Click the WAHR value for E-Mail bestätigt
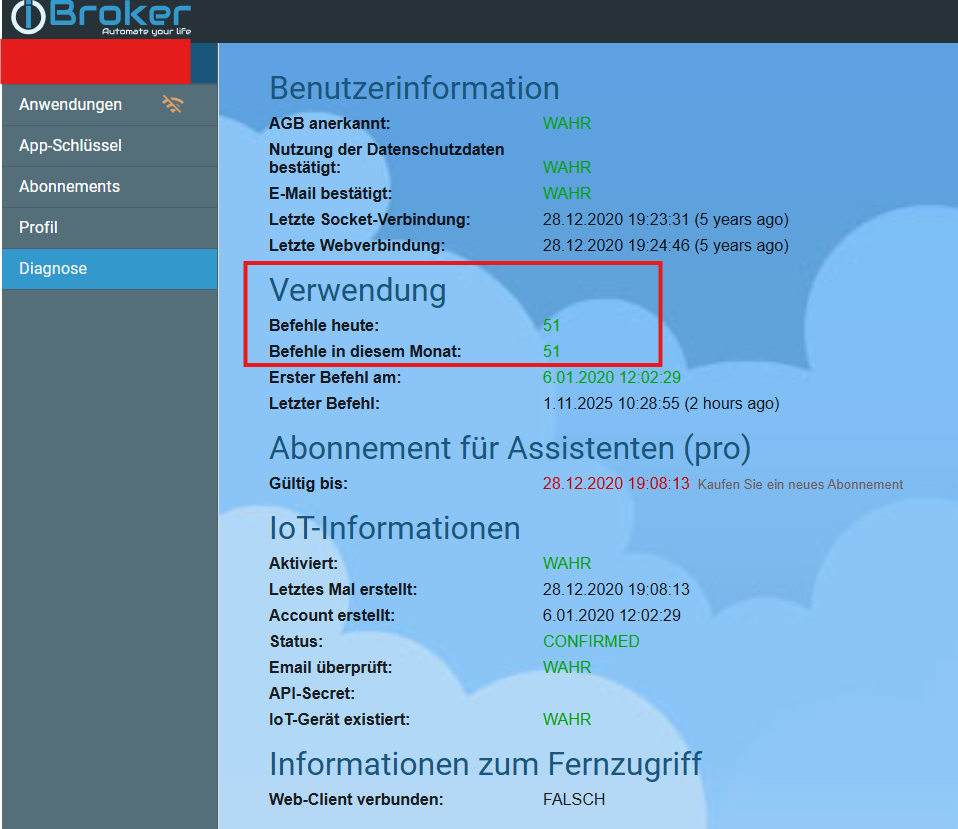This screenshot has height=829, width=958. click(566, 194)
